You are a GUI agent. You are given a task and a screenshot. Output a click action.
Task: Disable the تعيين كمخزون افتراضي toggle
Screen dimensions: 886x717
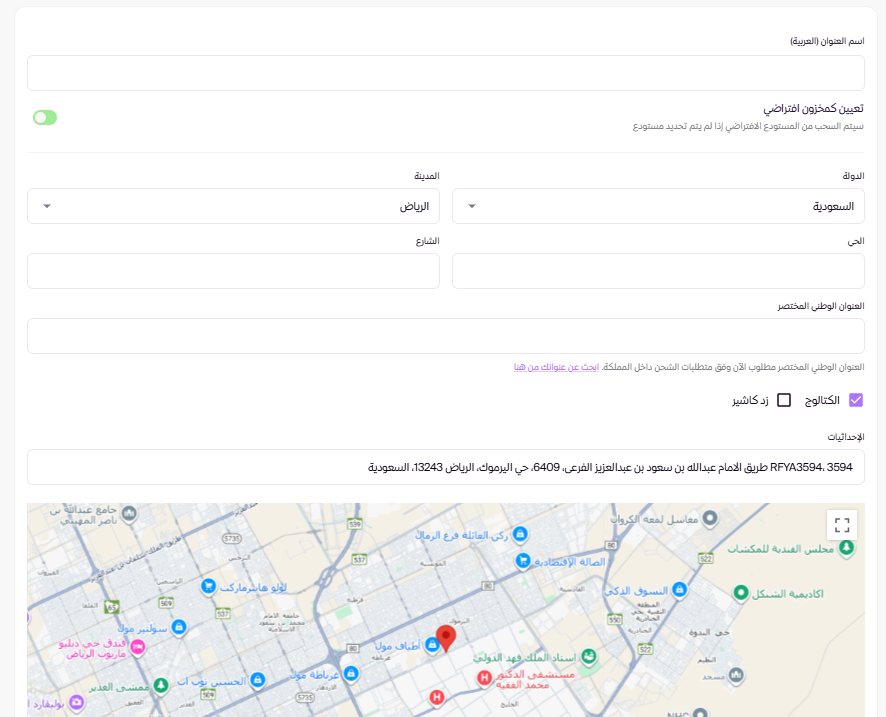[x=44, y=117]
